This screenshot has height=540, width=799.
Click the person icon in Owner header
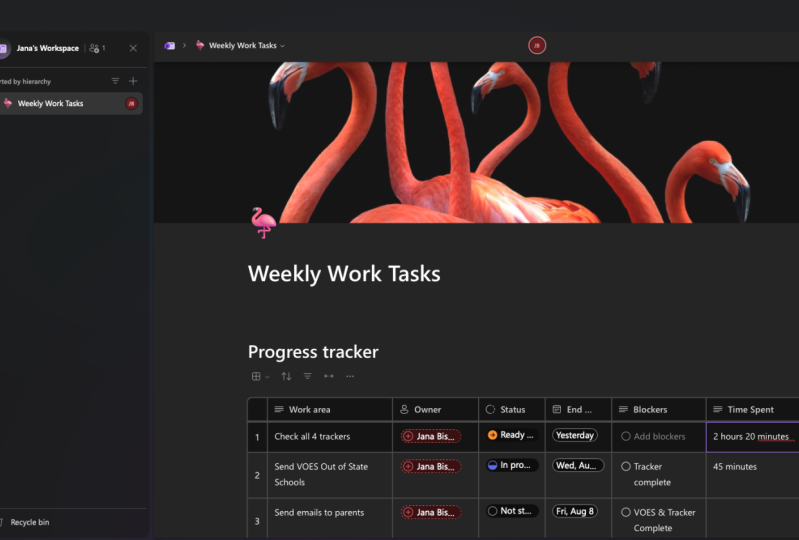(404, 410)
